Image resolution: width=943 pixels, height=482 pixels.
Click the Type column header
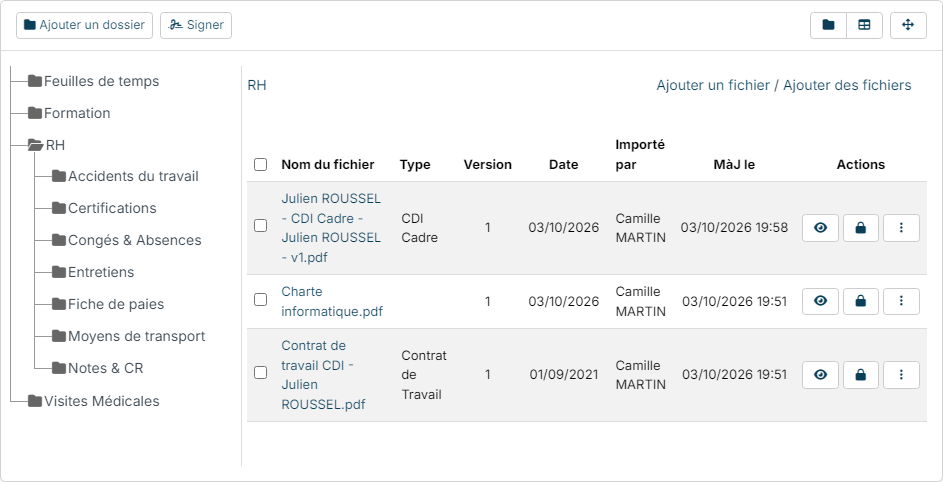click(x=415, y=164)
